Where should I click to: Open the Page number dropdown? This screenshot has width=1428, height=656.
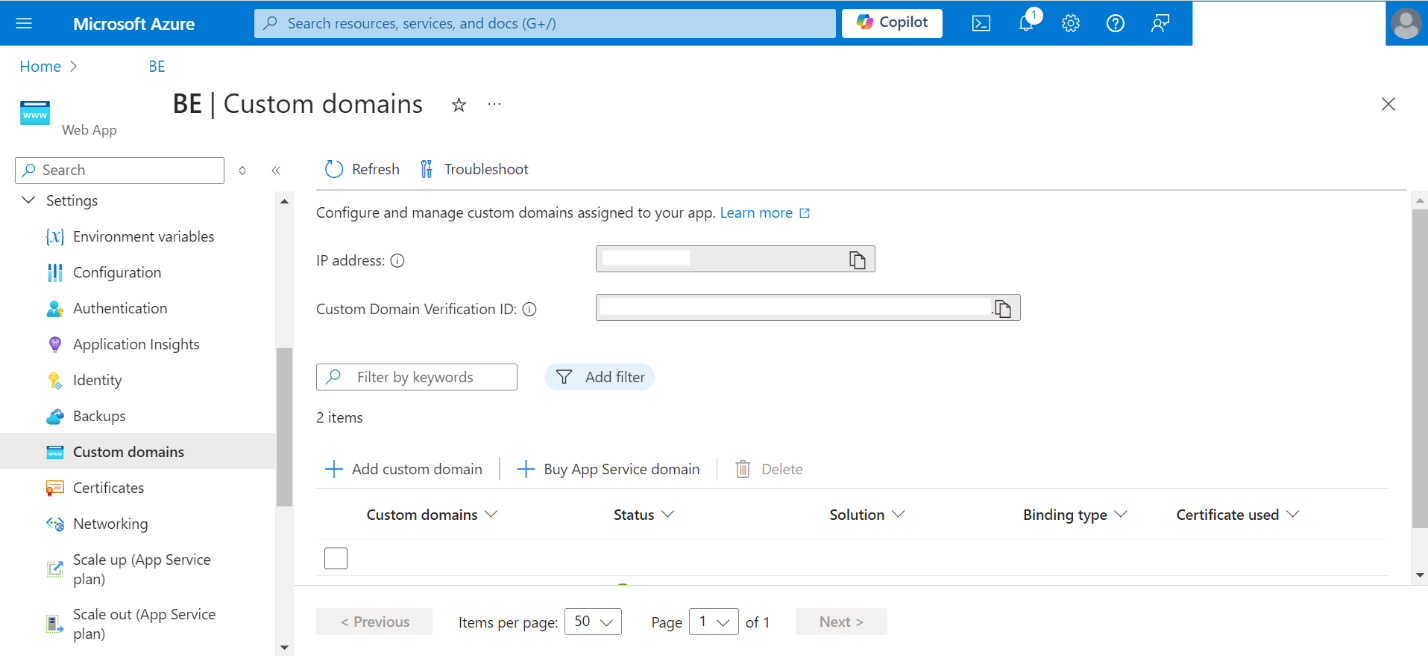pos(714,621)
